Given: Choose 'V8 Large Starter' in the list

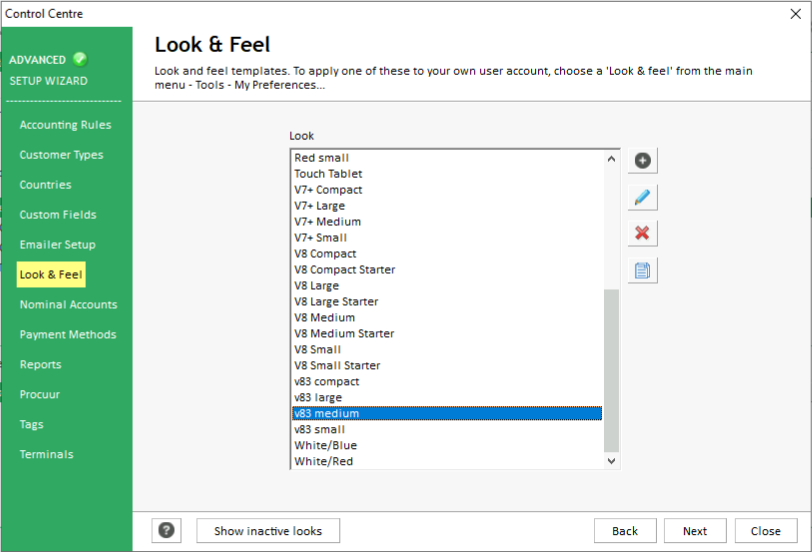Looking at the screenshot, I should tap(447, 302).
